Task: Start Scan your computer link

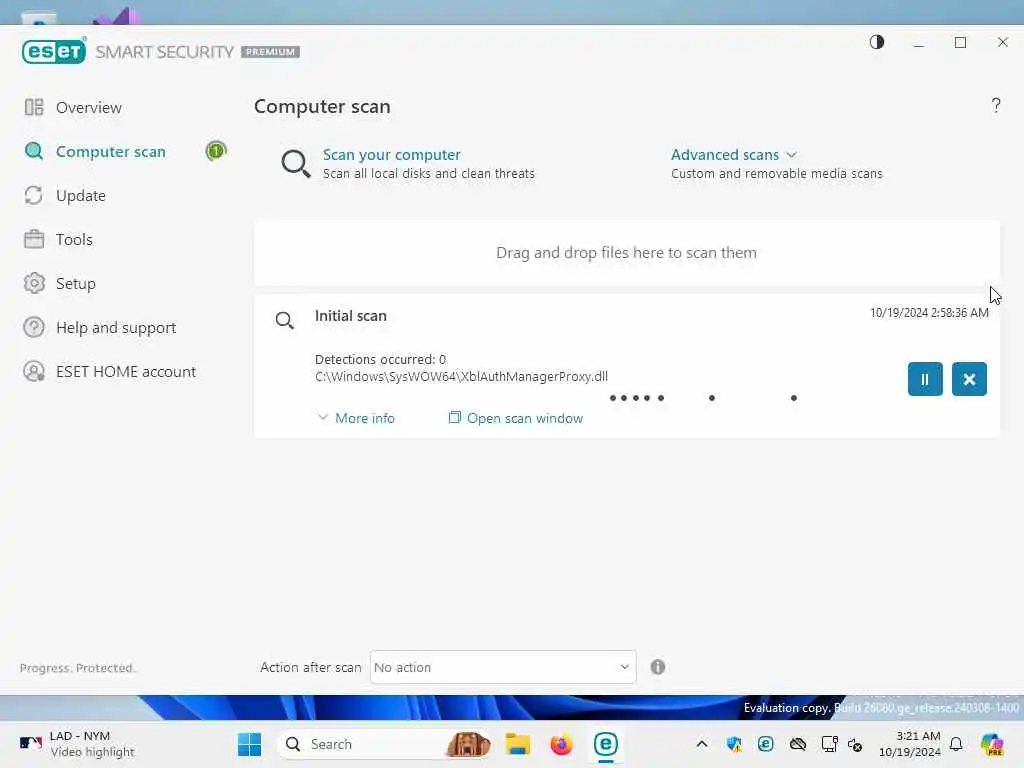Action: [391, 155]
